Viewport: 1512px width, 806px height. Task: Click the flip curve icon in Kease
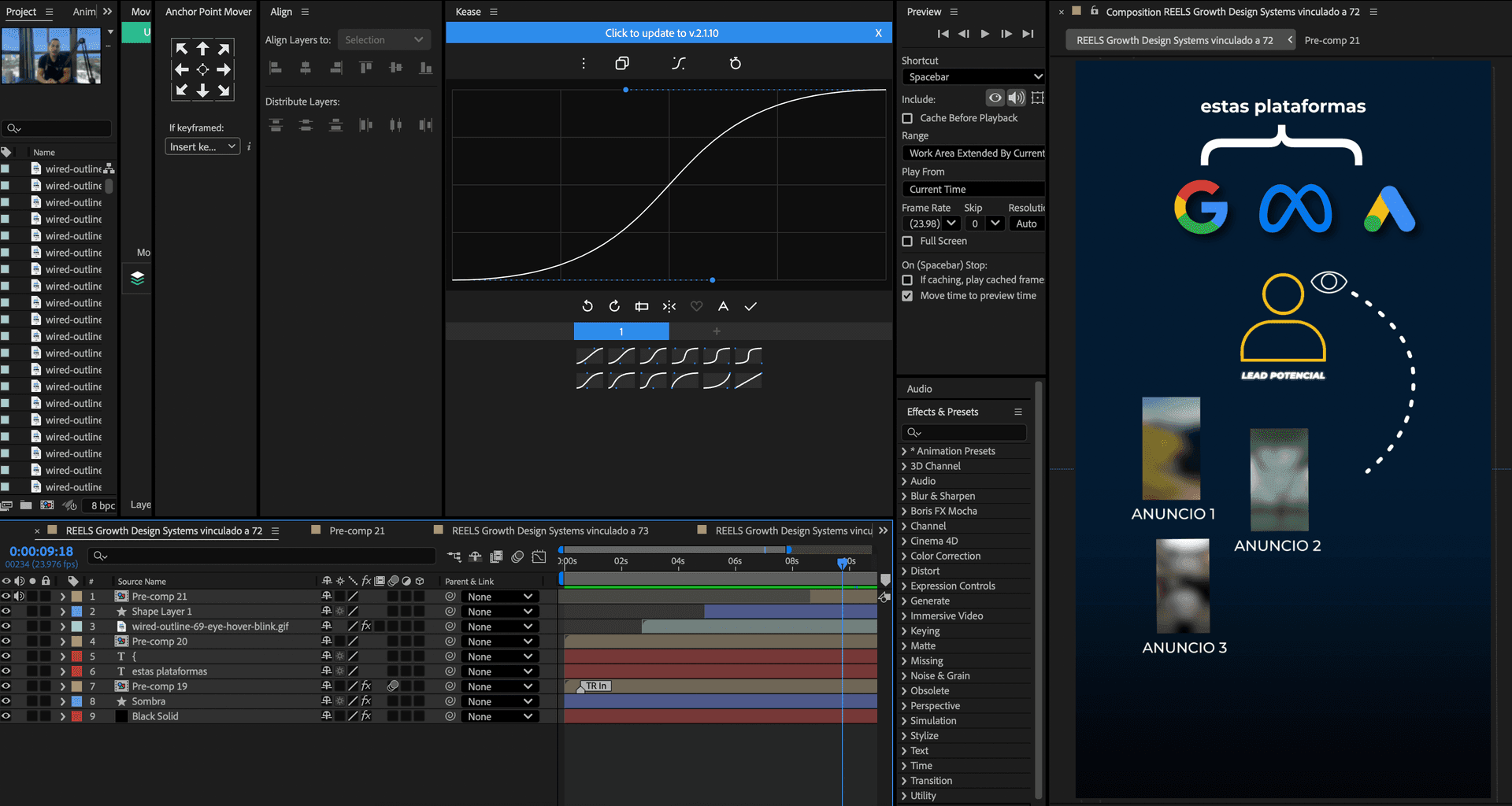coord(669,306)
